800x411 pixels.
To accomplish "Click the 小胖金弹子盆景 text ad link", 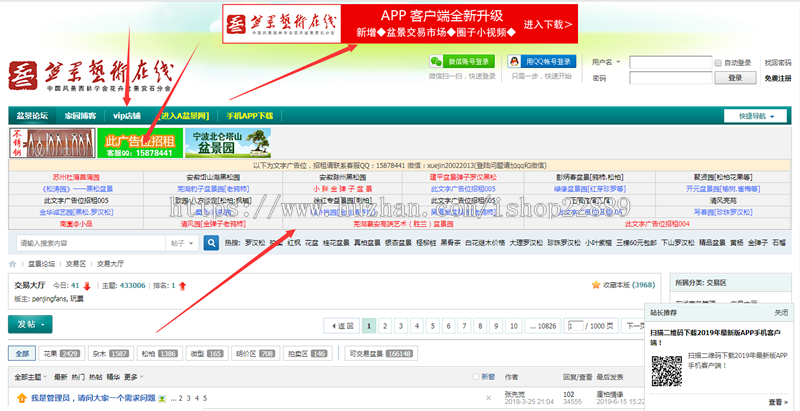I will [342, 189].
